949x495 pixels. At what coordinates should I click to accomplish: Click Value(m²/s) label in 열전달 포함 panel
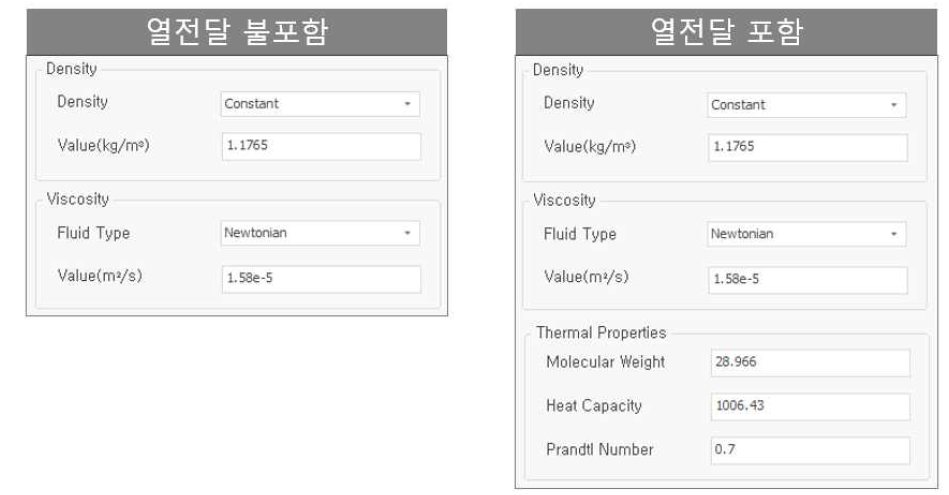tap(586, 277)
